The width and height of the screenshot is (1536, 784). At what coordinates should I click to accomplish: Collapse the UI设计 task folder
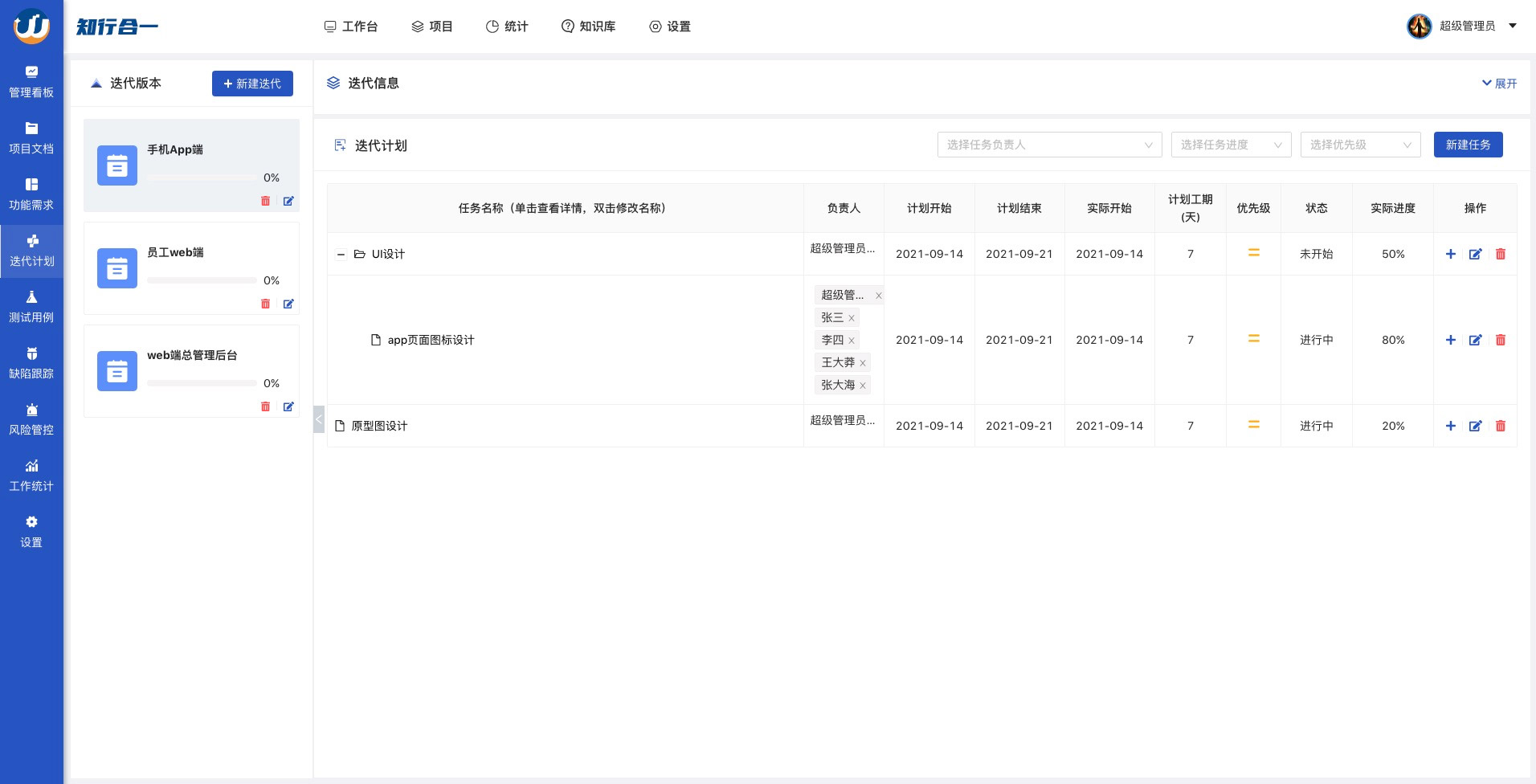[341, 255]
